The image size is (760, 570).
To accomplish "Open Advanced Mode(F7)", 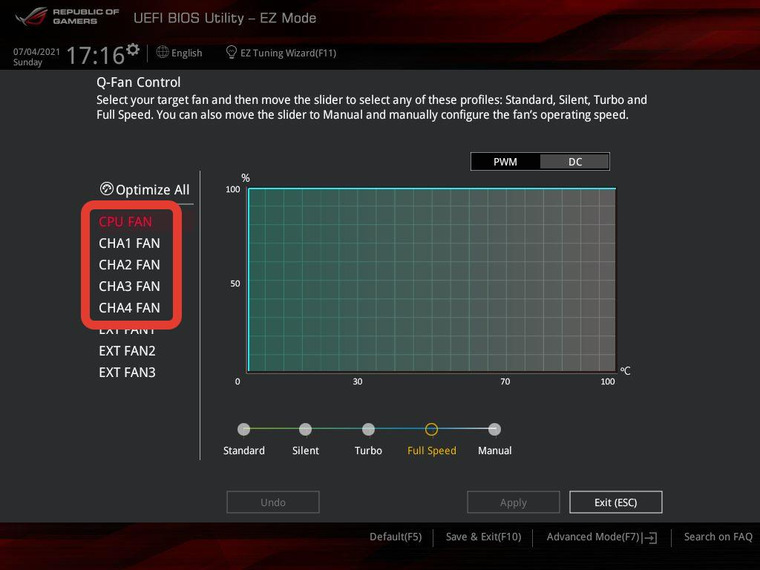I will click(x=593, y=537).
